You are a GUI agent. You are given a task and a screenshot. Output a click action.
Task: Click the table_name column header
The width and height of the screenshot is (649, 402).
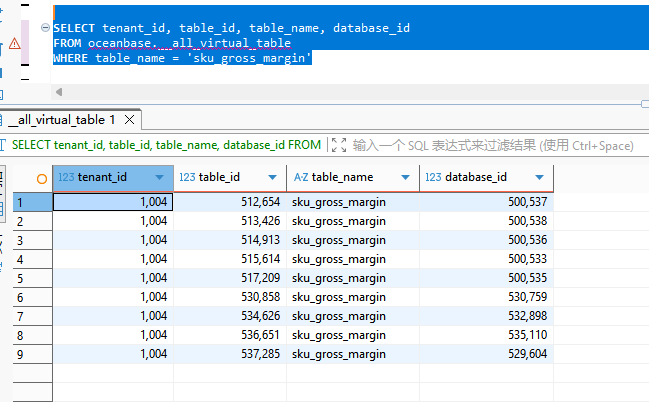pyautogui.click(x=342, y=177)
